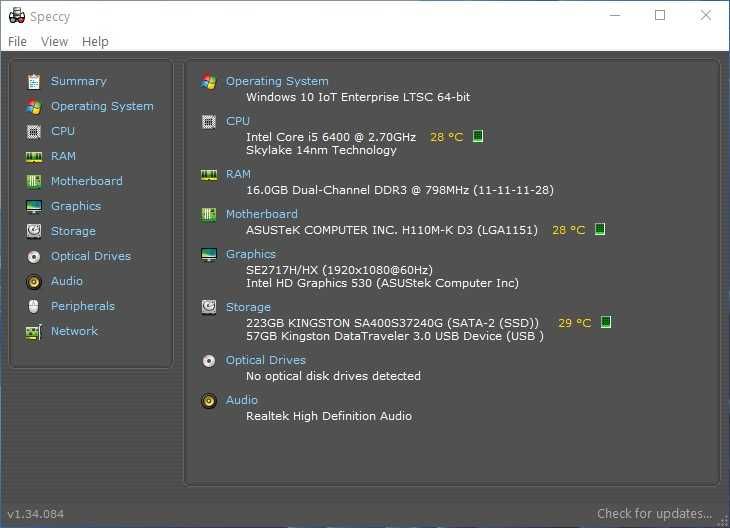The width and height of the screenshot is (730, 528).
Task: Click 'SE2717H/HX (1920x1080@60Hz)' monitor text
Action: [x=339, y=270]
